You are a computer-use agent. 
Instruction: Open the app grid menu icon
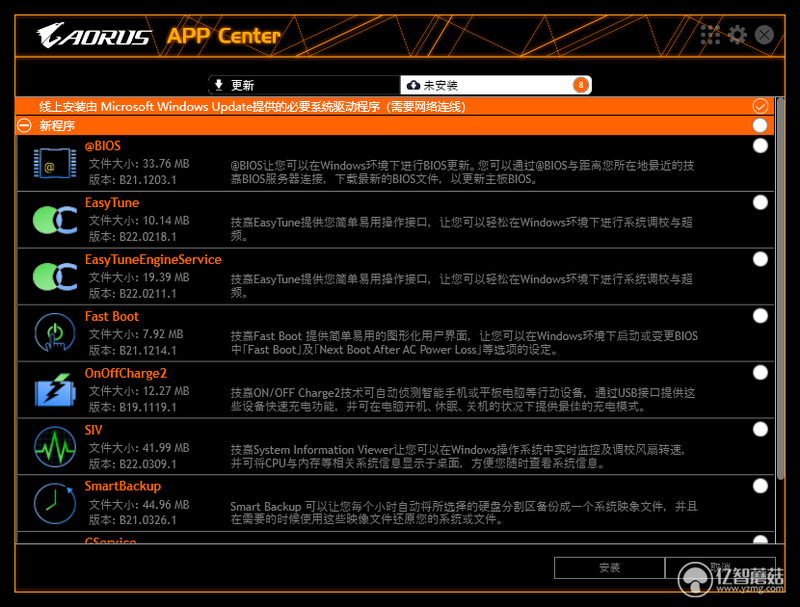coord(710,35)
